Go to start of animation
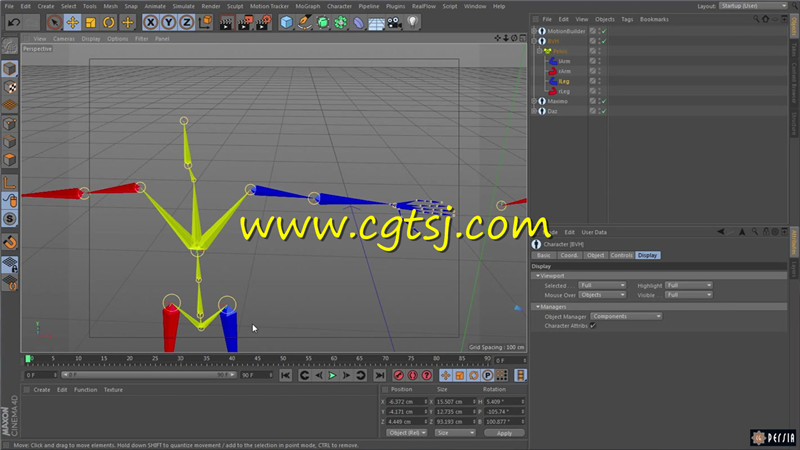Viewport: 800px width, 450px height. [x=285, y=376]
